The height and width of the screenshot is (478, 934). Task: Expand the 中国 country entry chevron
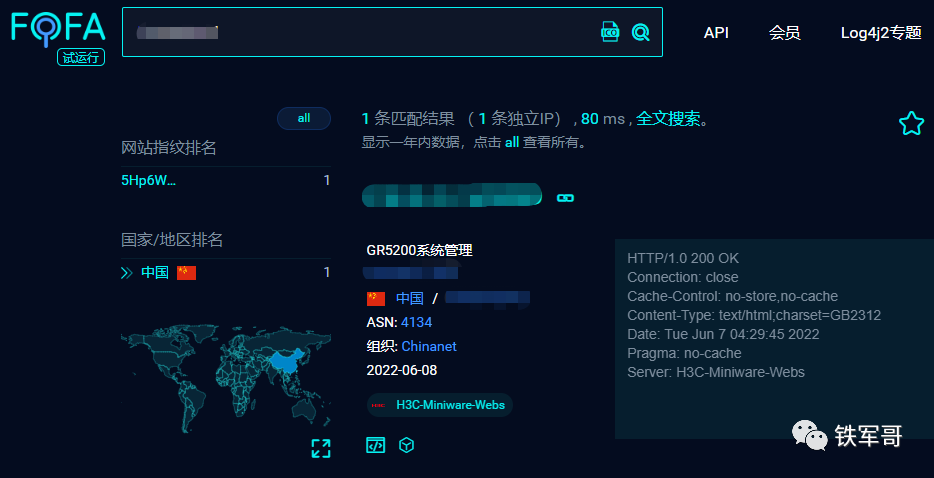[126, 273]
